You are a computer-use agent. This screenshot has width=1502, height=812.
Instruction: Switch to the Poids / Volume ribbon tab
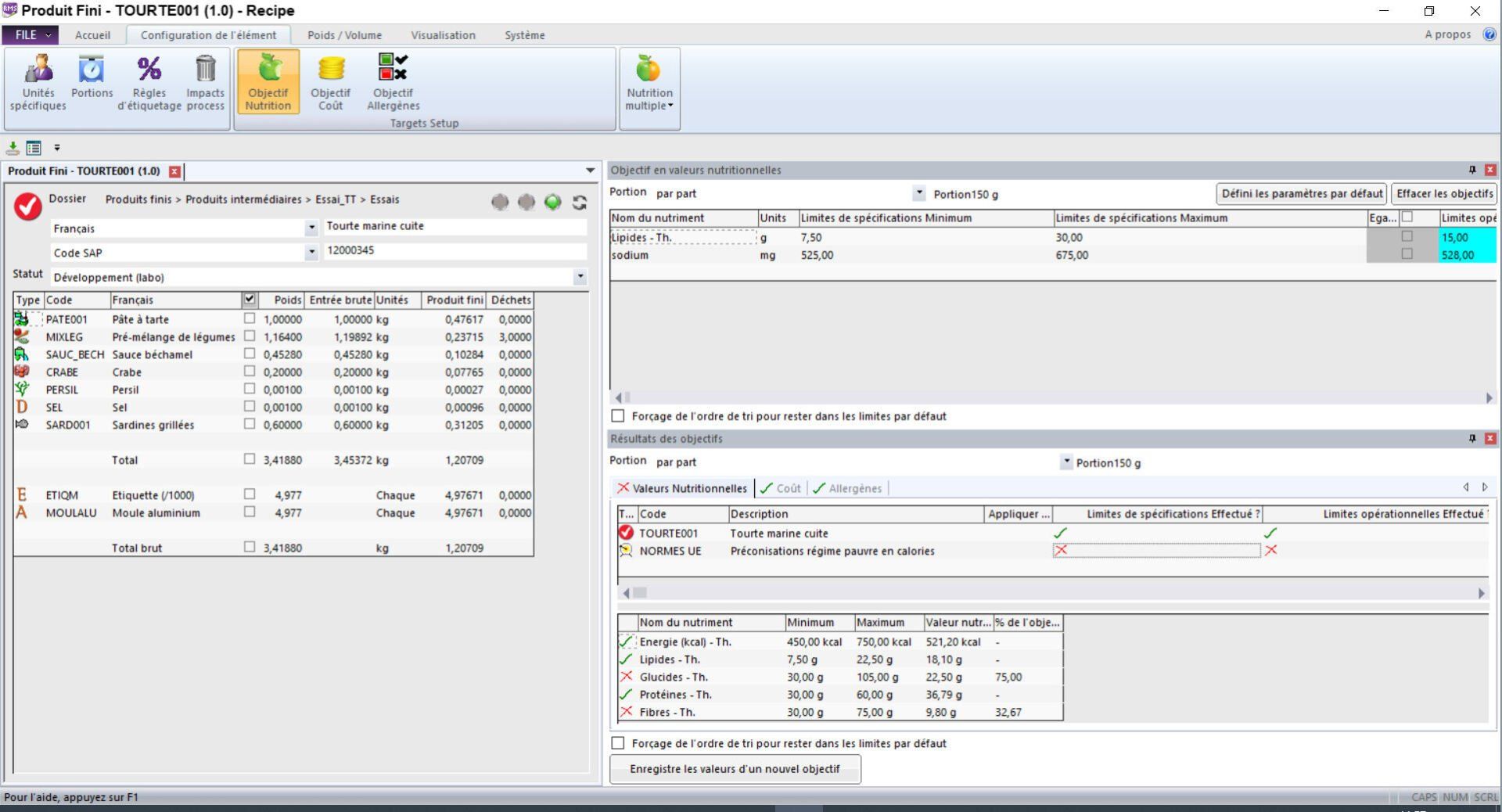[344, 35]
